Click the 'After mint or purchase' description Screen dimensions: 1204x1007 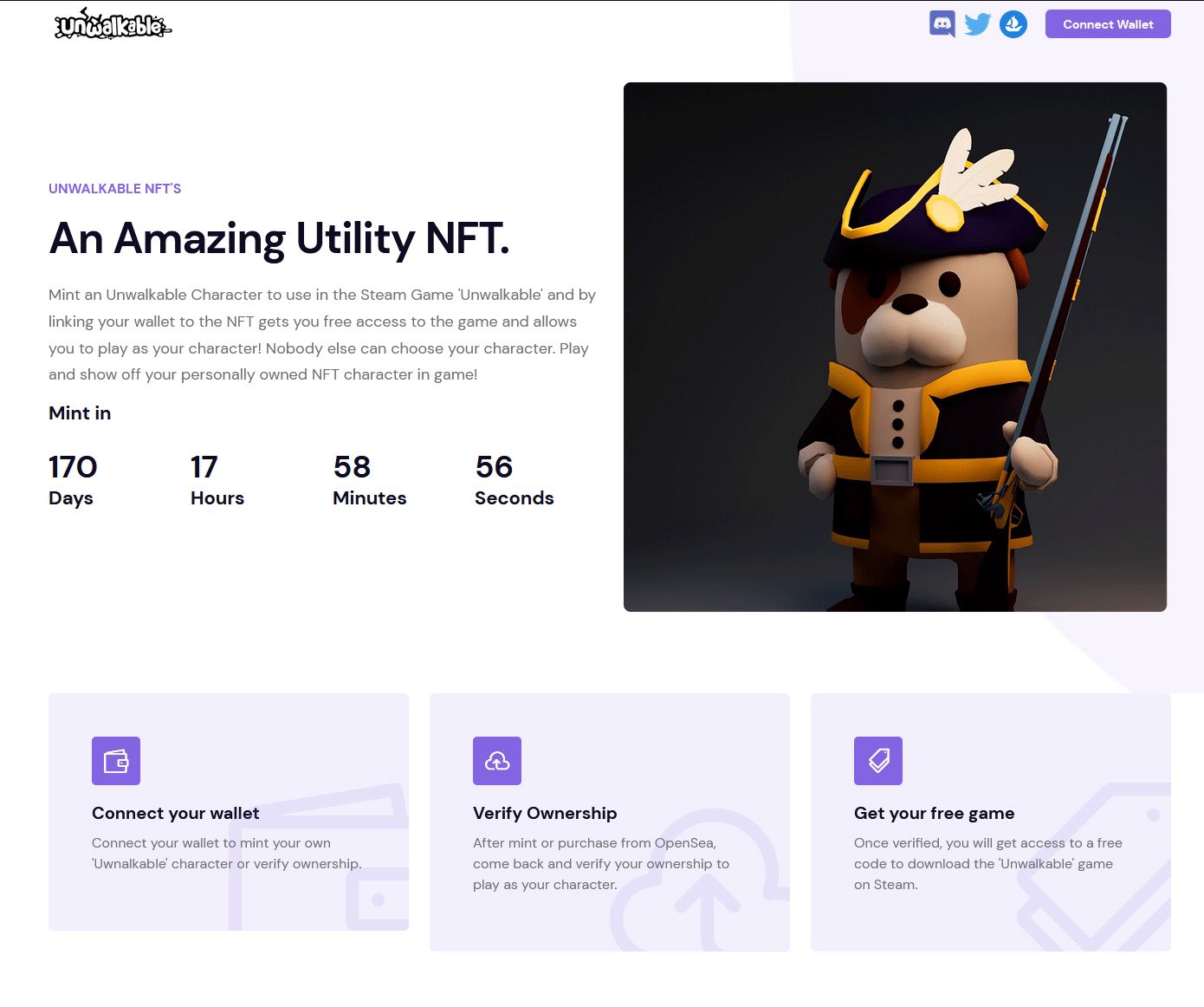point(601,864)
